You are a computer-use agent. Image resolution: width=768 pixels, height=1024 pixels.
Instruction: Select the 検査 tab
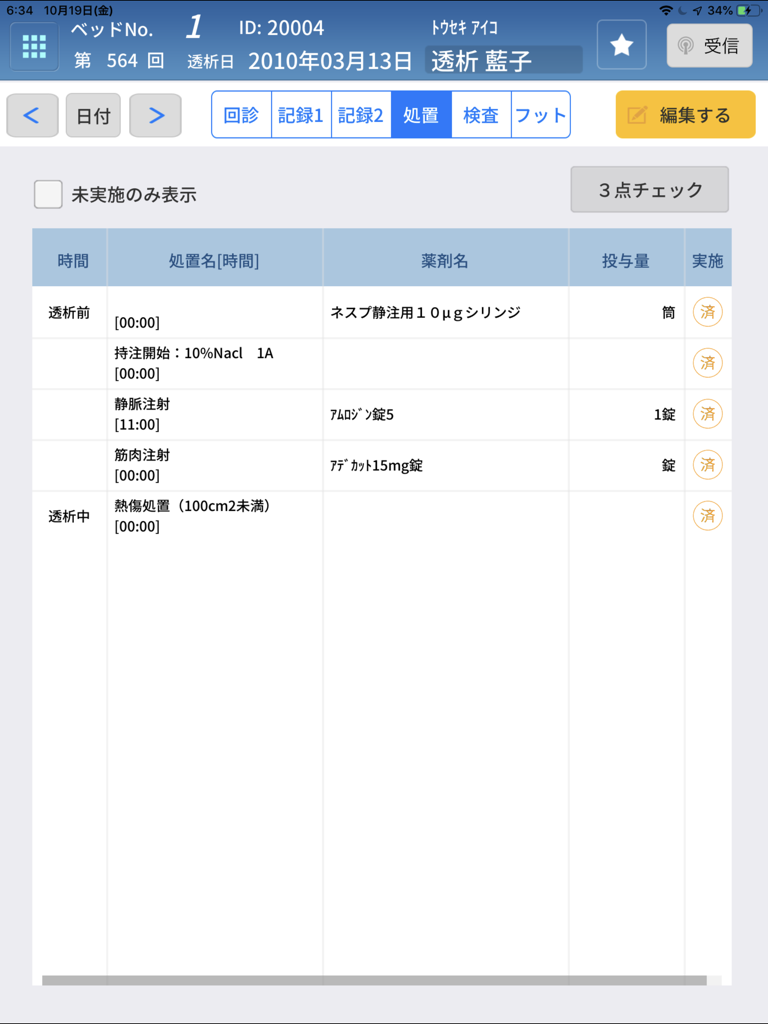pyautogui.click(x=481, y=115)
